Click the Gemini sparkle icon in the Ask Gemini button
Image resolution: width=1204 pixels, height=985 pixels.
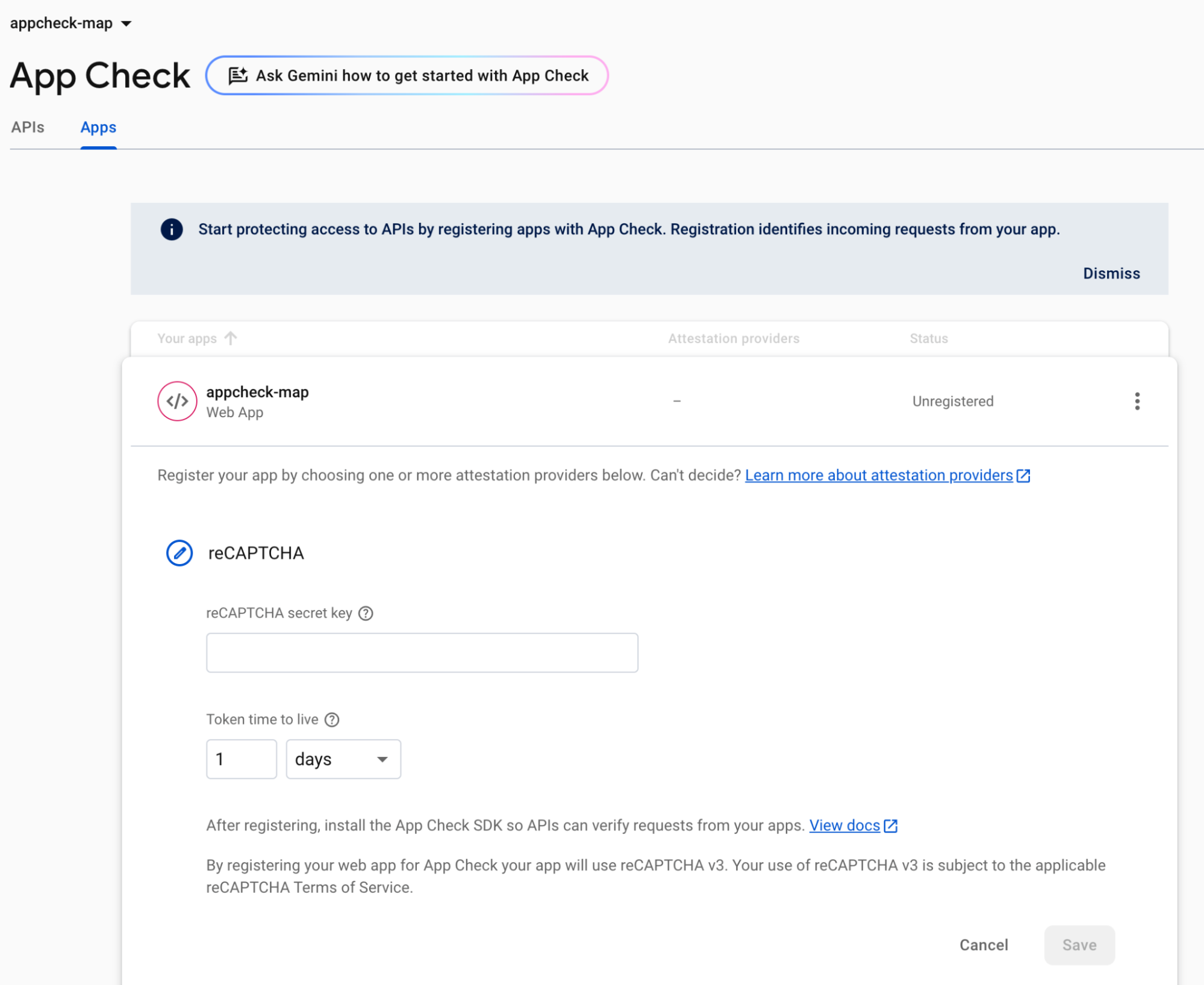[x=238, y=75]
